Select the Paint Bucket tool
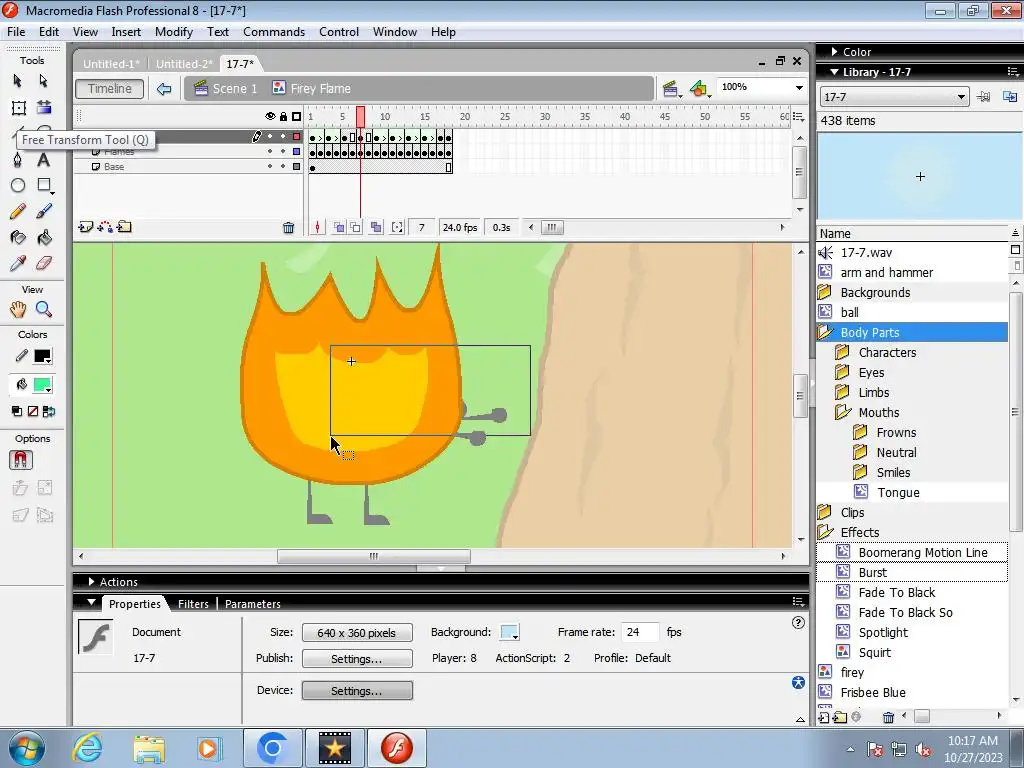The image size is (1024, 768). [44, 237]
